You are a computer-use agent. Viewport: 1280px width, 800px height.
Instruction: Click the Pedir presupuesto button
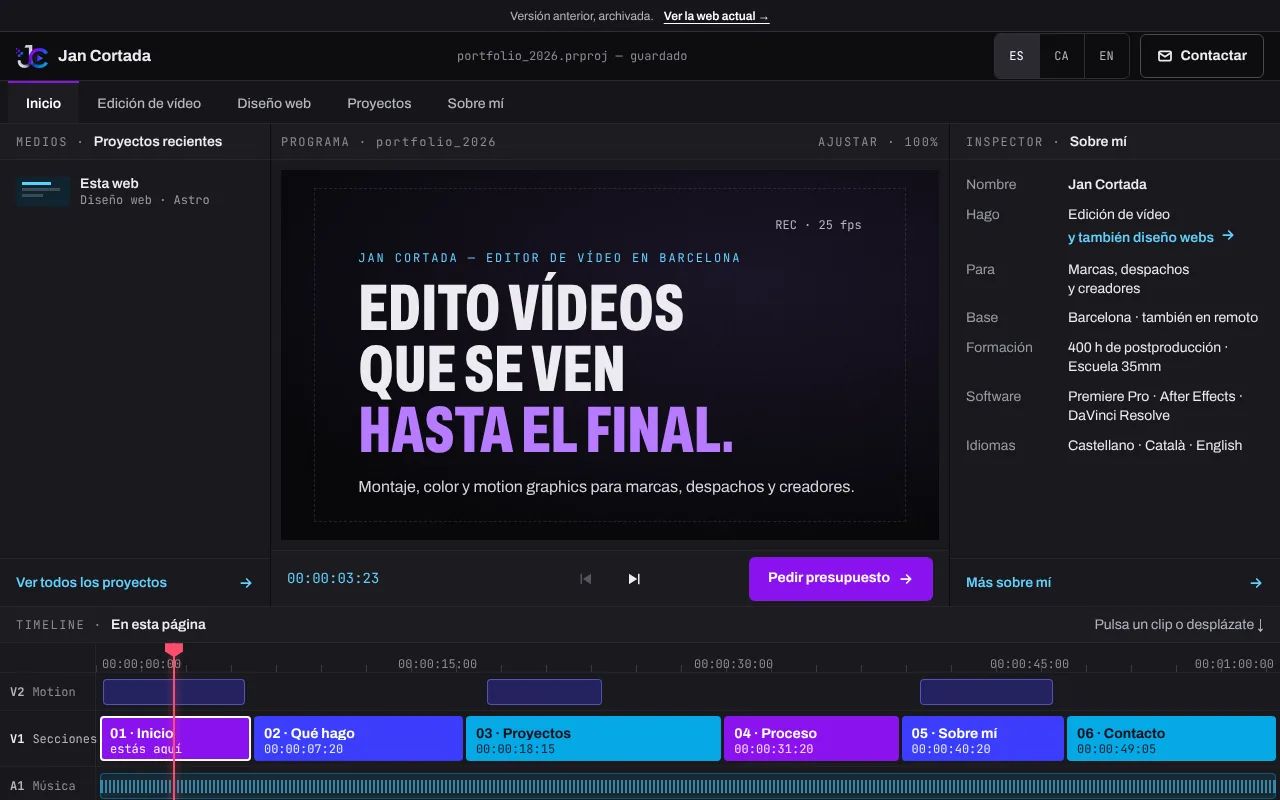841,579
